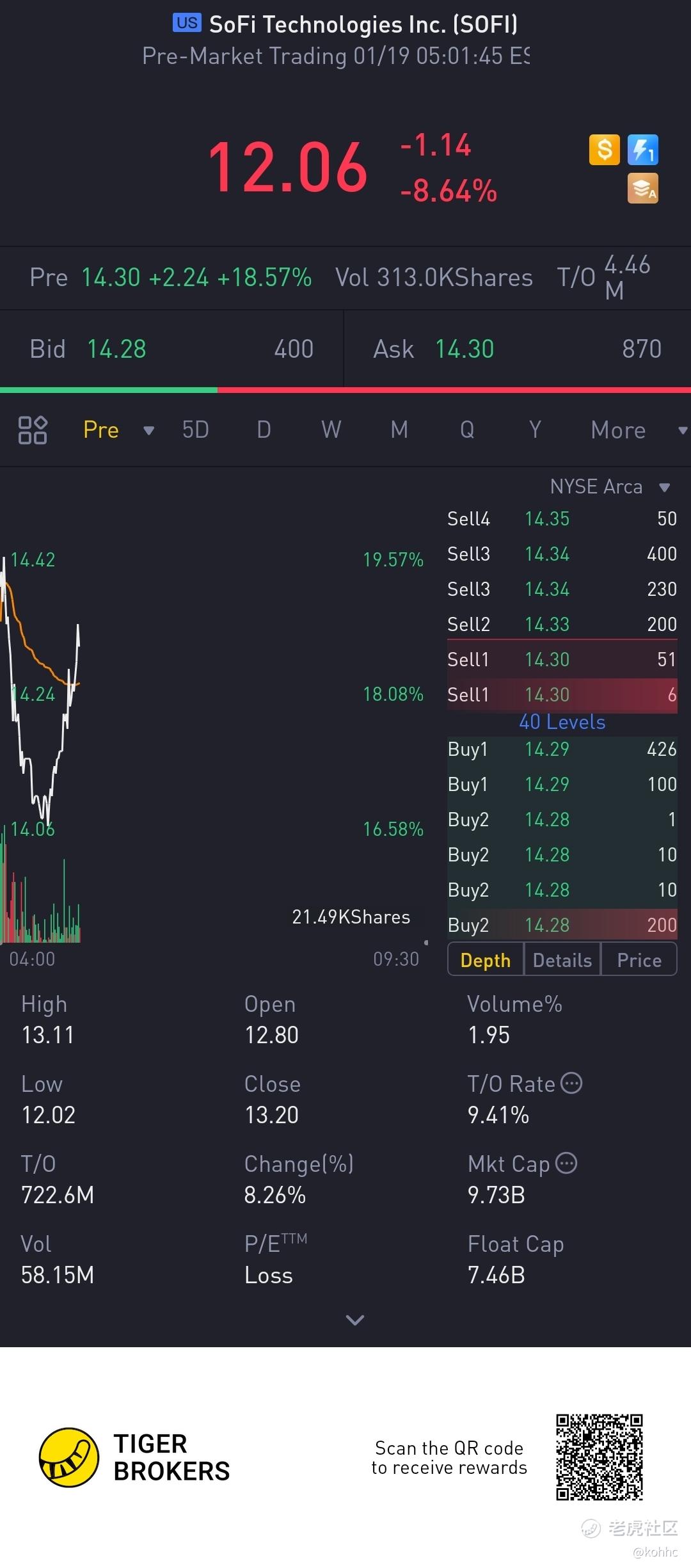This screenshot has width=691, height=1568.
Task: Select the Pre chart tab
Action: tap(101, 430)
